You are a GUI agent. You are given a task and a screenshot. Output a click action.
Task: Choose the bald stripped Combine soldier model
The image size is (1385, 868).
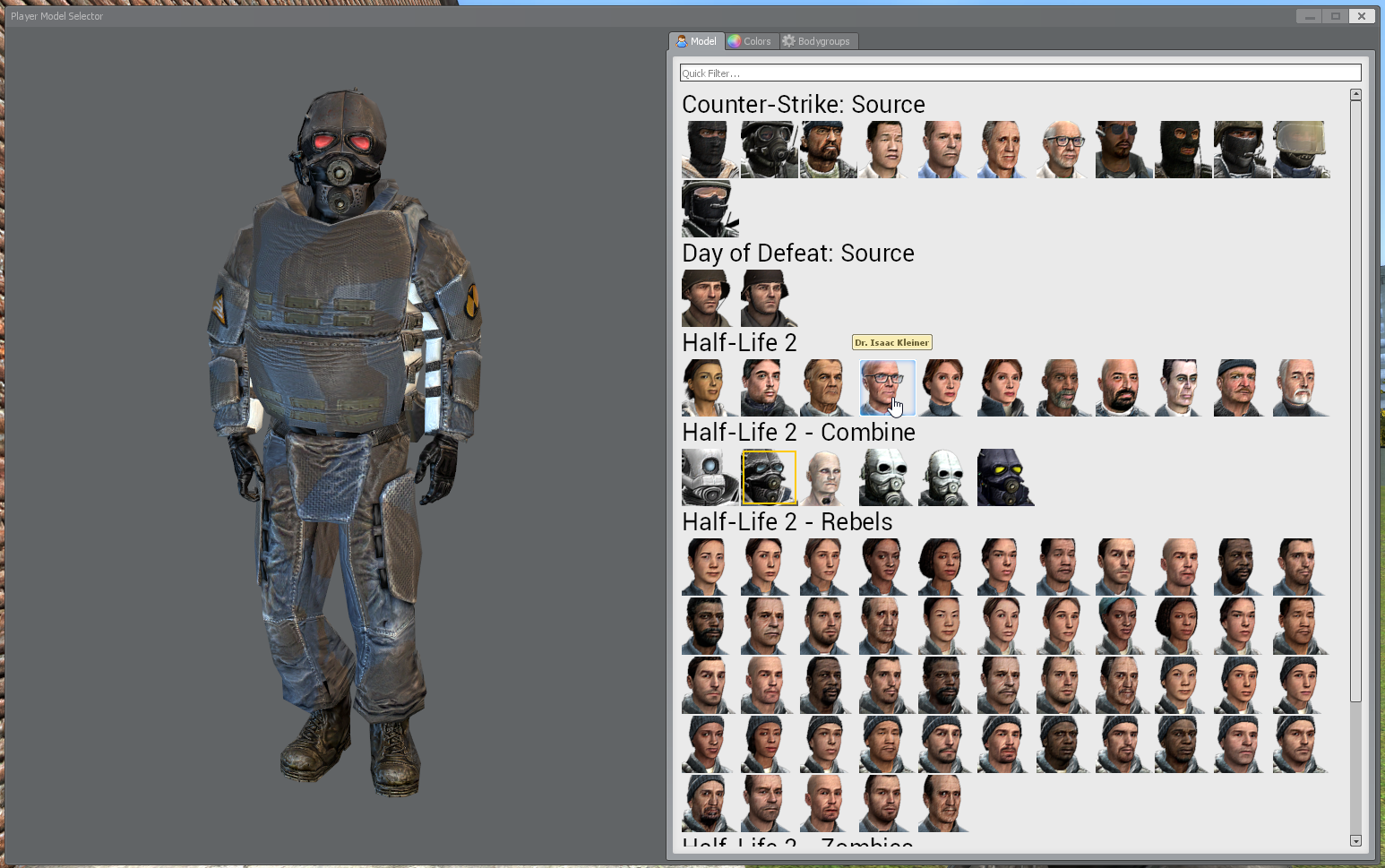829,477
